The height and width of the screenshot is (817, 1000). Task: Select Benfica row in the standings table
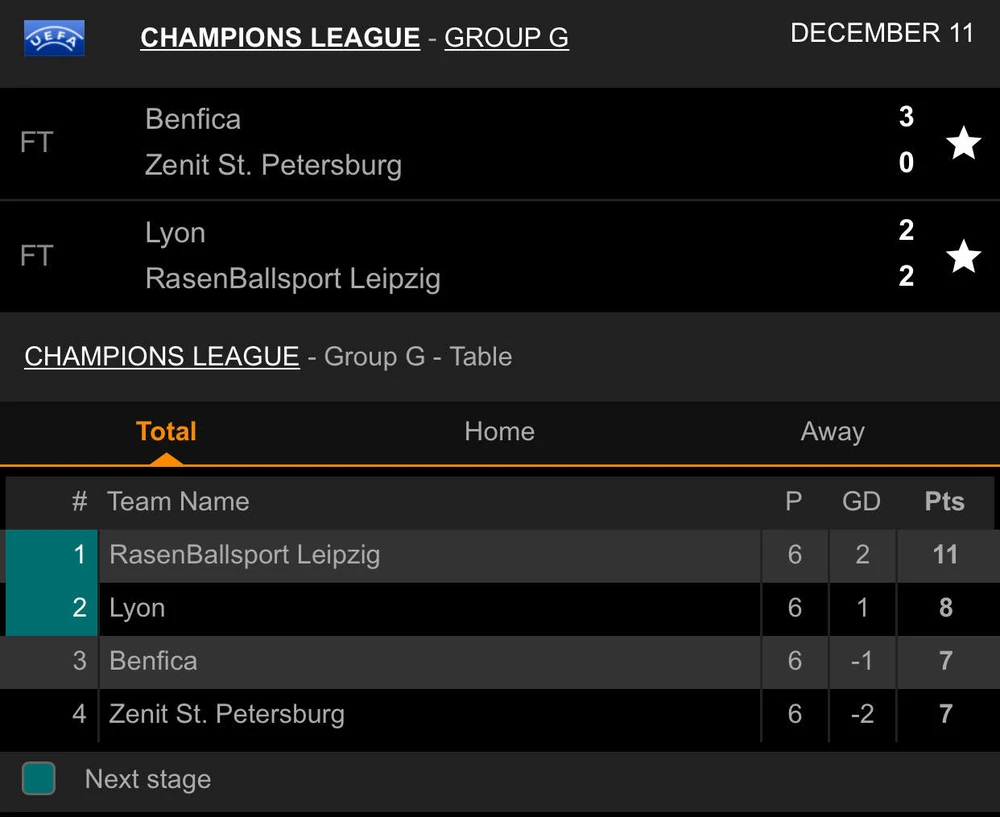click(x=153, y=661)
